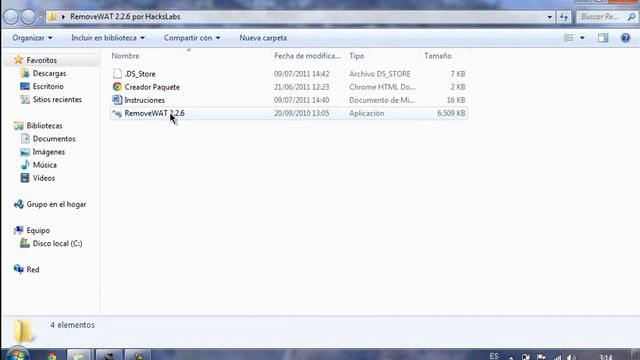
Task: Click the Música note icon
Action: [x=25, y=164]
